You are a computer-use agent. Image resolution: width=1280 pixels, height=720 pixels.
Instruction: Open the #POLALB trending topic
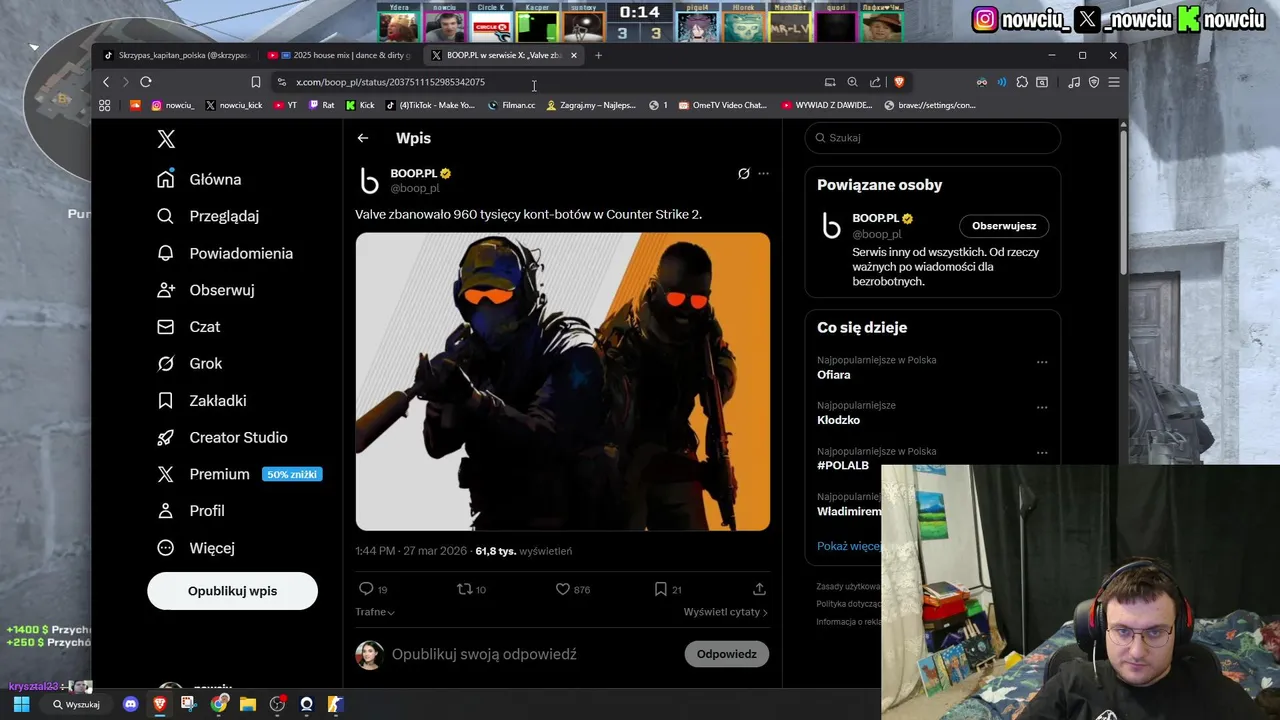[x=843, y=466]
